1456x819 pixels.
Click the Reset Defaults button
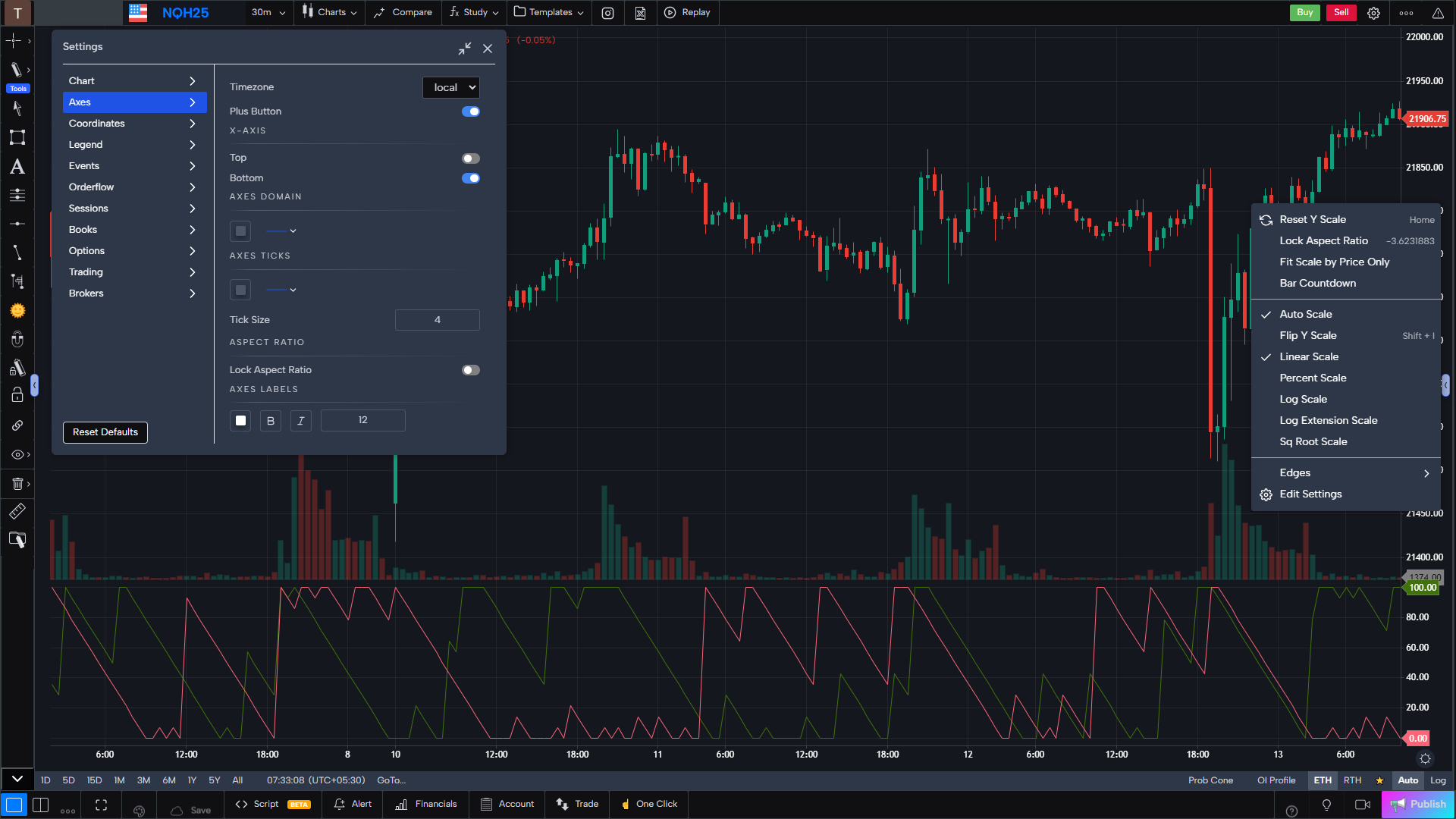105,432
